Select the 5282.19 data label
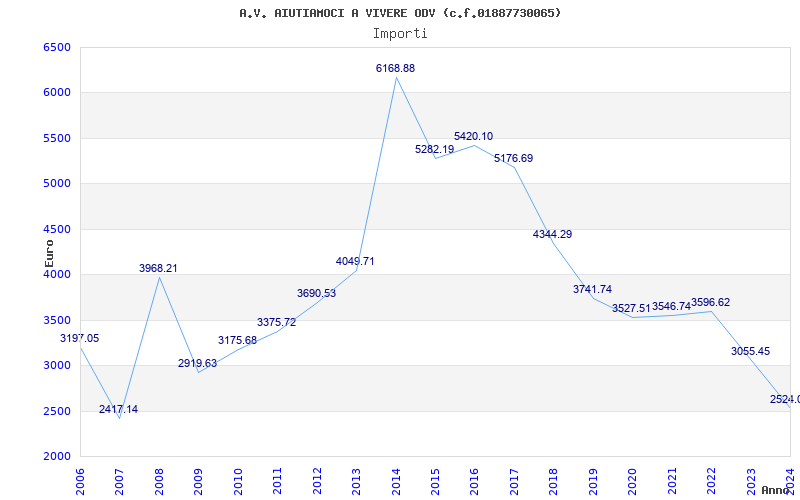Screen dimensions: 800x500 435,149
